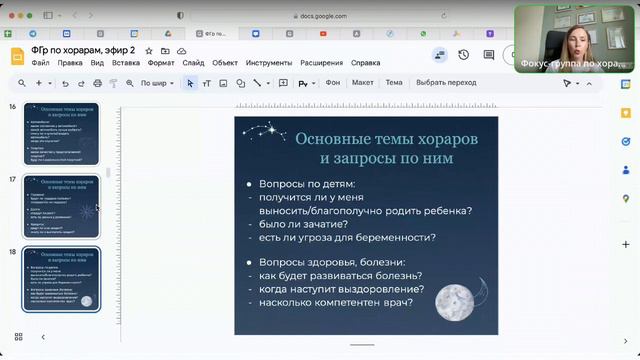Add a new slide with plus icon
This screenshot has width=640, height=360.
coord(39,83)
